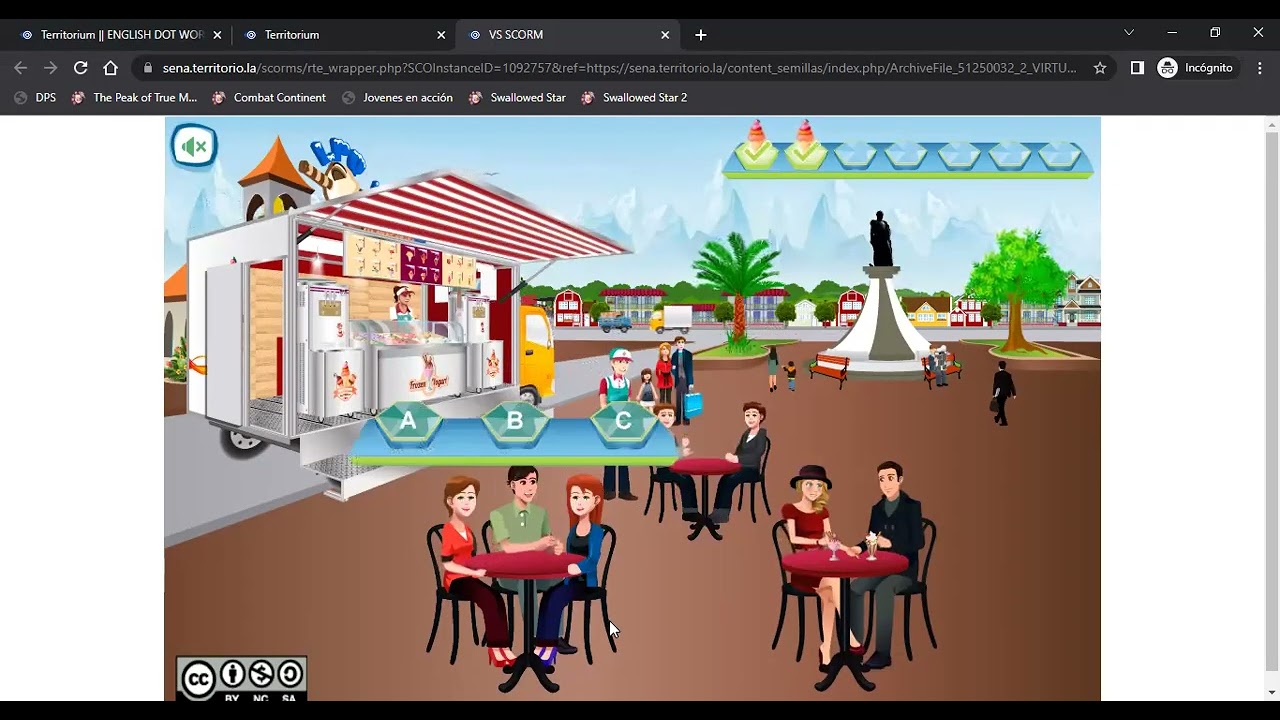Click the third progress hexagon

(x=856, y=154)
